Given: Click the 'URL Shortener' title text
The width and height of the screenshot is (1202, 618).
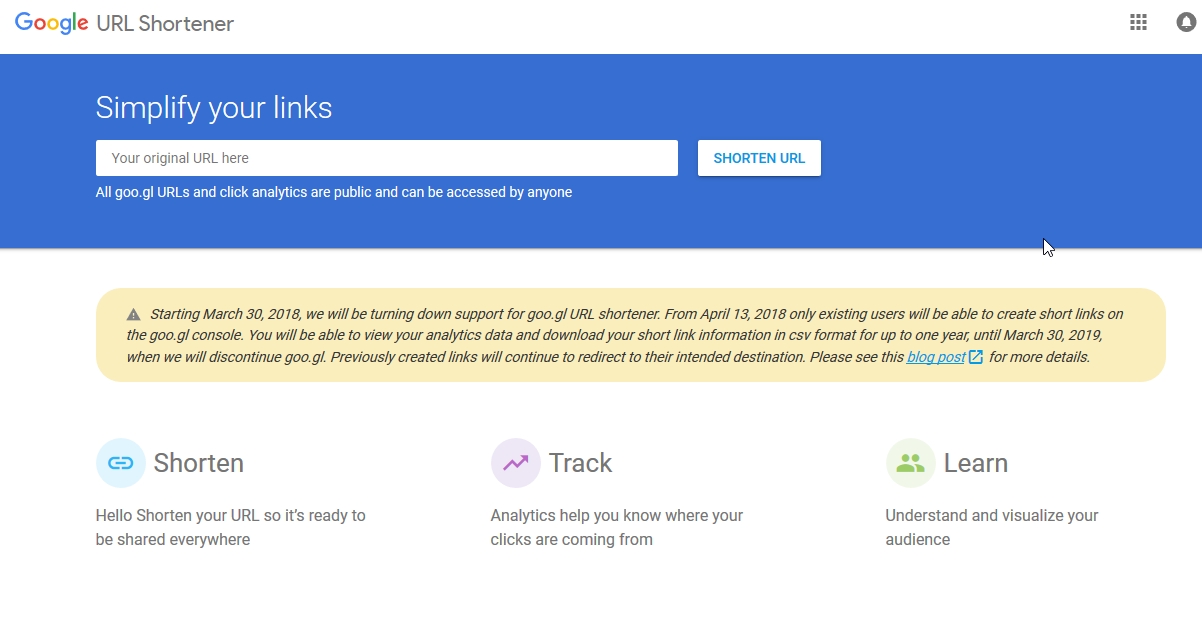Looking at the screenshot, I should click(165, 24).
